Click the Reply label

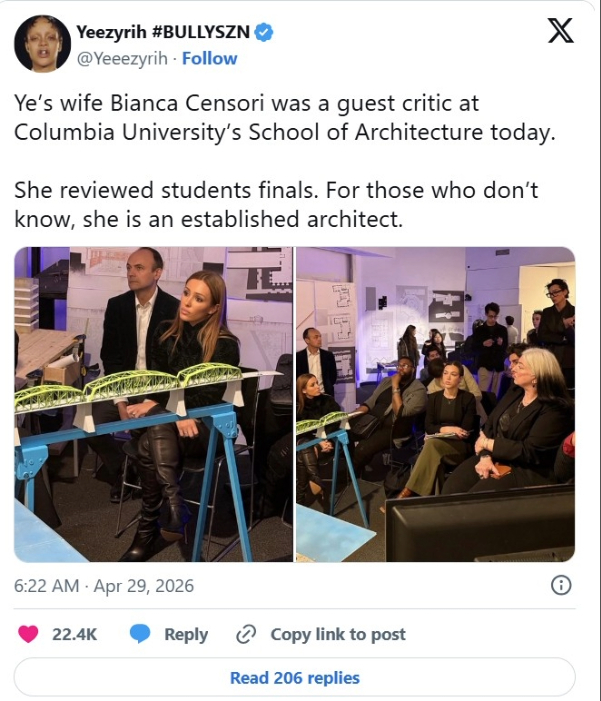coord(186,634)
